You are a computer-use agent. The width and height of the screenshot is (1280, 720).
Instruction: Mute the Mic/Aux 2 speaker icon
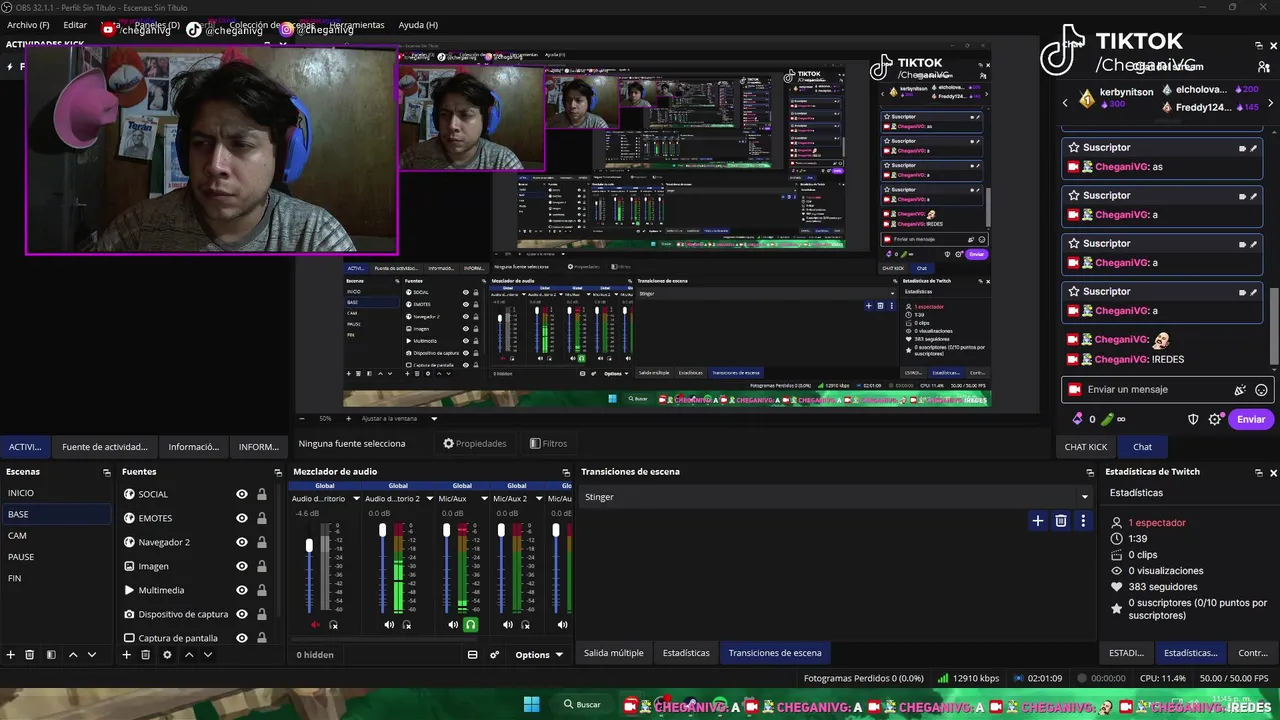pos(508,625)
